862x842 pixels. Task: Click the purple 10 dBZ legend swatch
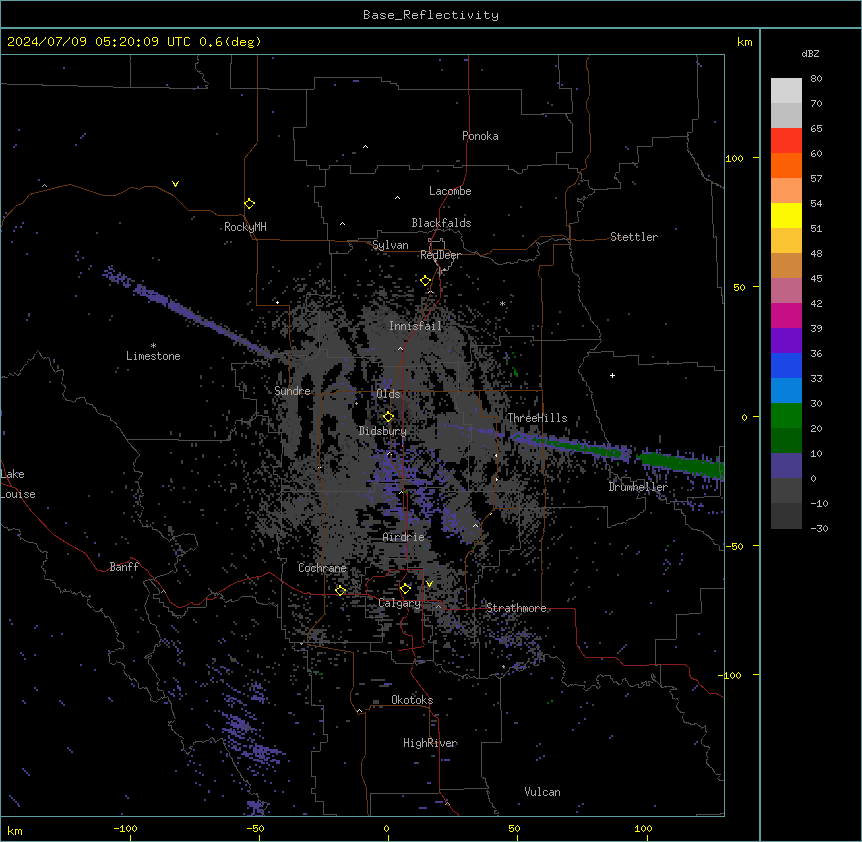[x=786, y=466]
